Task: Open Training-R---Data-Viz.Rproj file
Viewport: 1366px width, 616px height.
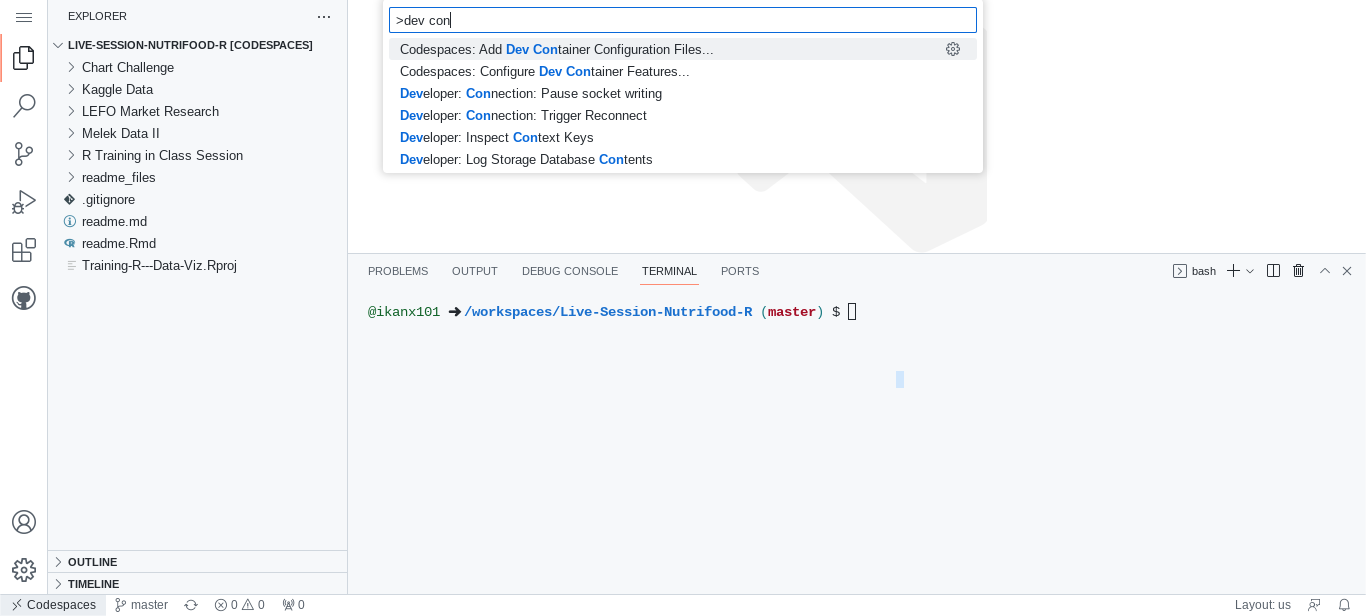Action: pyautogui.click(x=198, y=265)
